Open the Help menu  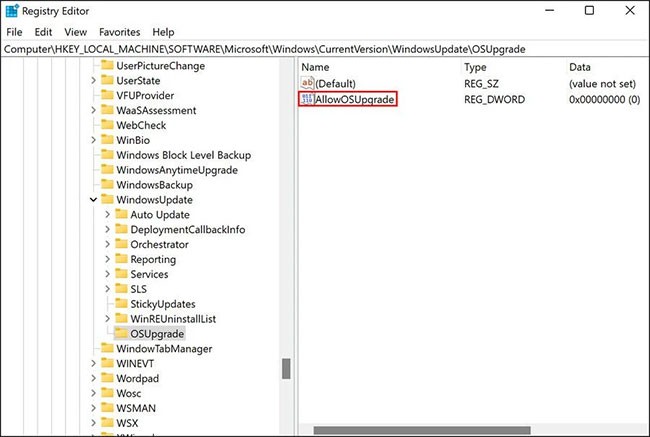(163, 32)
